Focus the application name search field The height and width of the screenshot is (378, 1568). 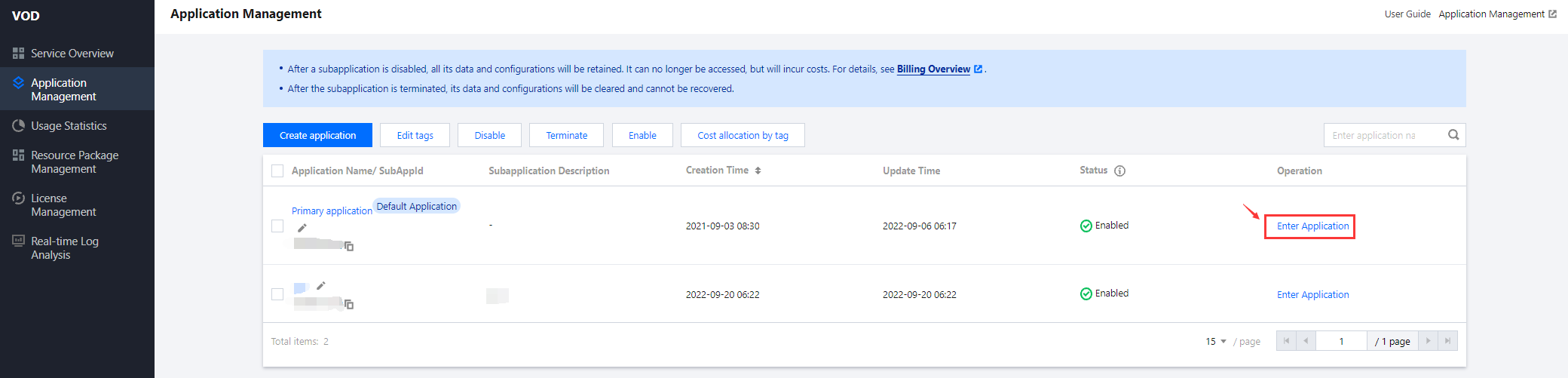pos(1383,135)
